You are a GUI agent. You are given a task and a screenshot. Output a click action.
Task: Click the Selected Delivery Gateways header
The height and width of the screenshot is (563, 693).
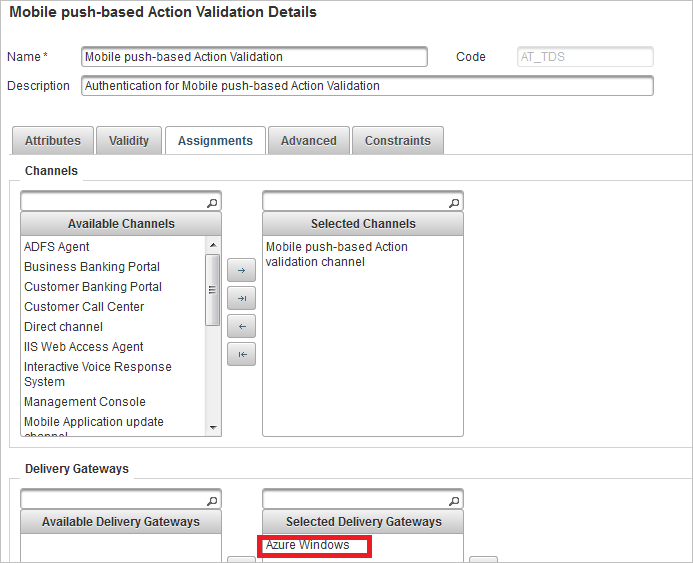363,521
